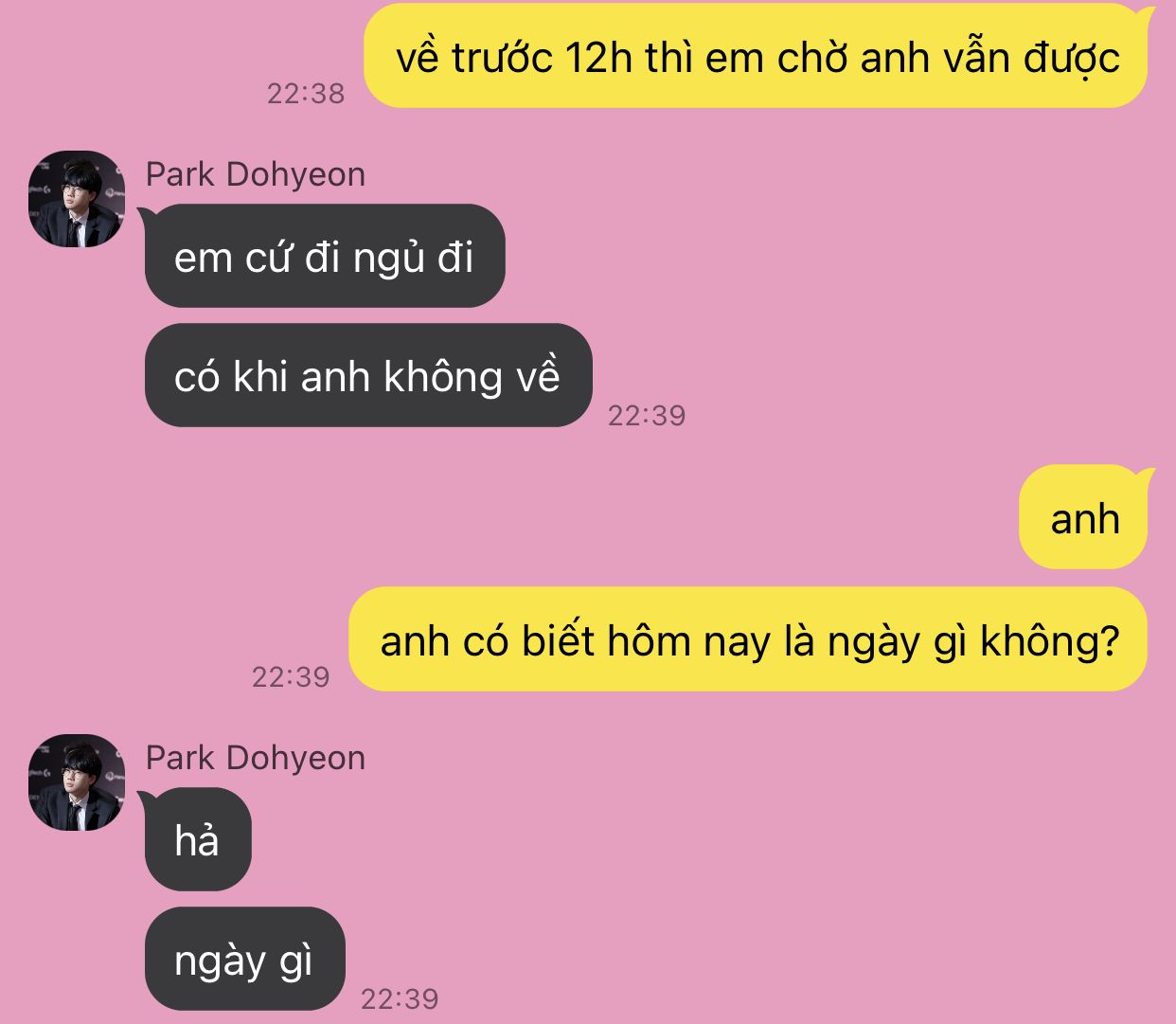The image size is (1176, 1024).
Task: Click the 22:38 timestamp next to yellow message
Action: pos(306,94)
